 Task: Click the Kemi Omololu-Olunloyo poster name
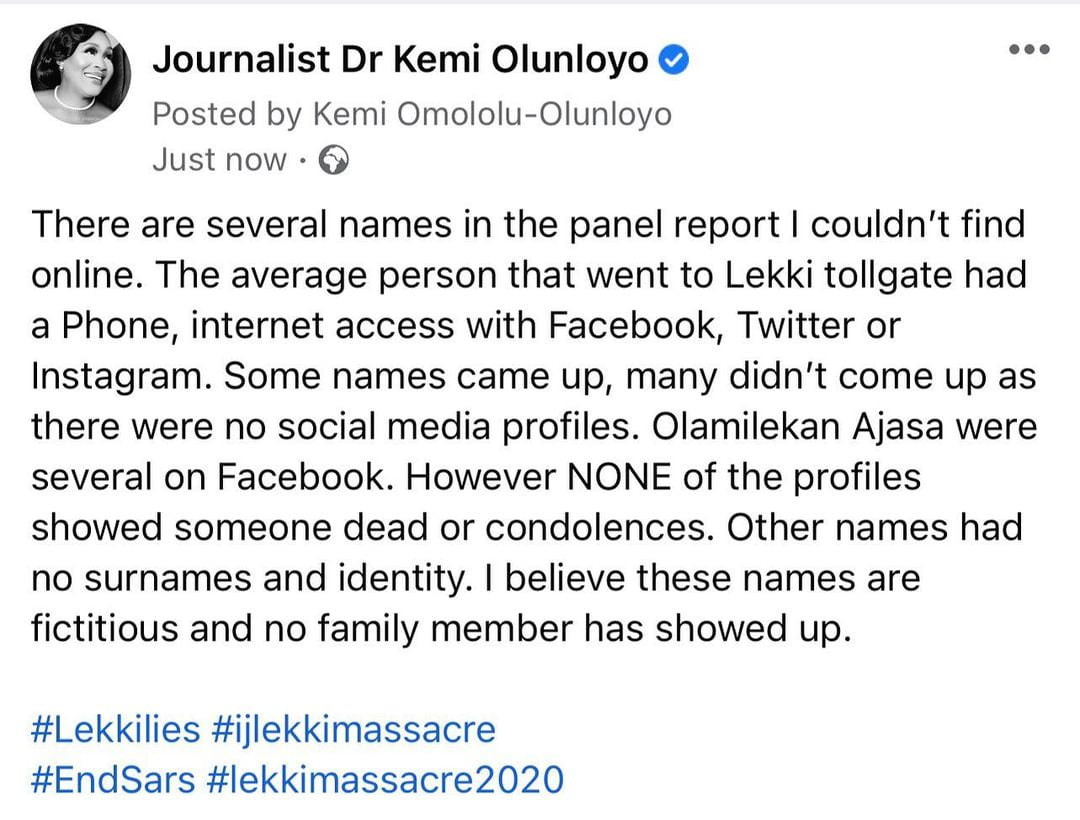click(492, 114)
